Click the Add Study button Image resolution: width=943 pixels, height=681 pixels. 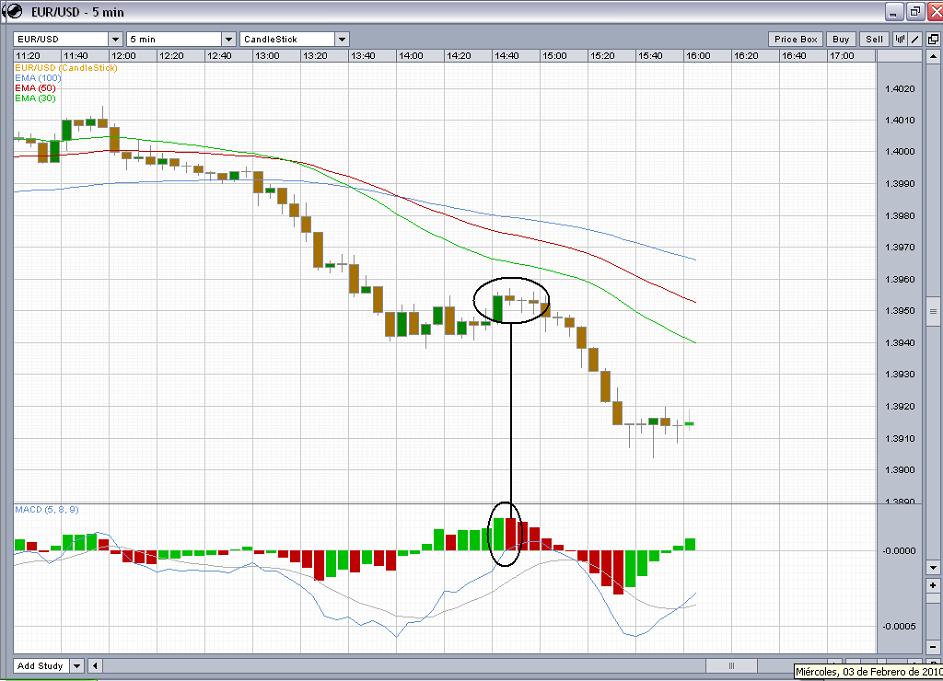tap(41, 666)
